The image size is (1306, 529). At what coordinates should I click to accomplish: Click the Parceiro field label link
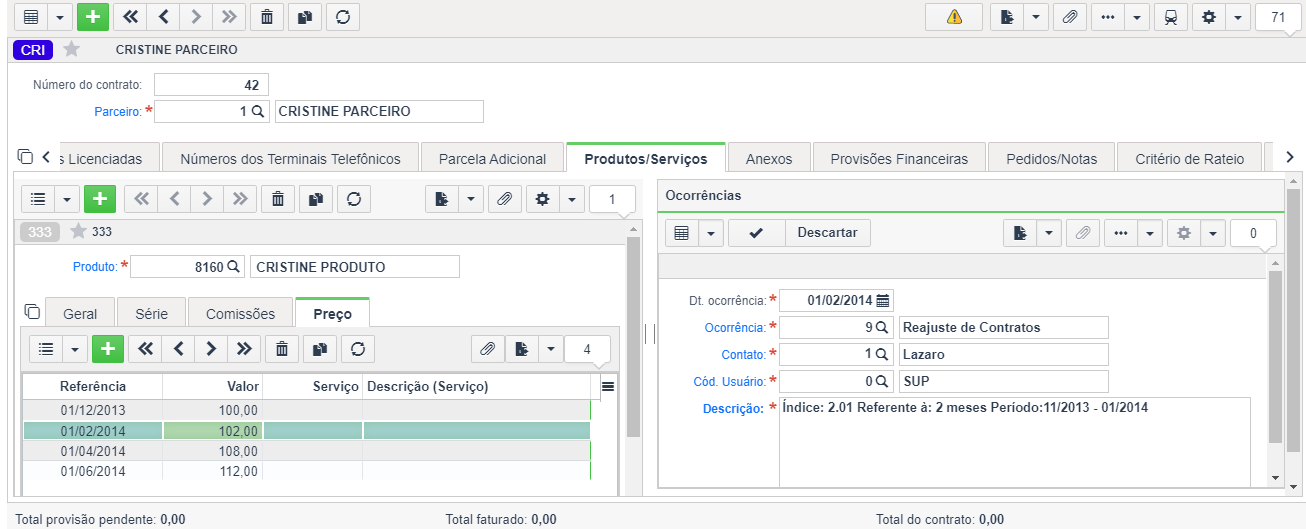[118, 111]
